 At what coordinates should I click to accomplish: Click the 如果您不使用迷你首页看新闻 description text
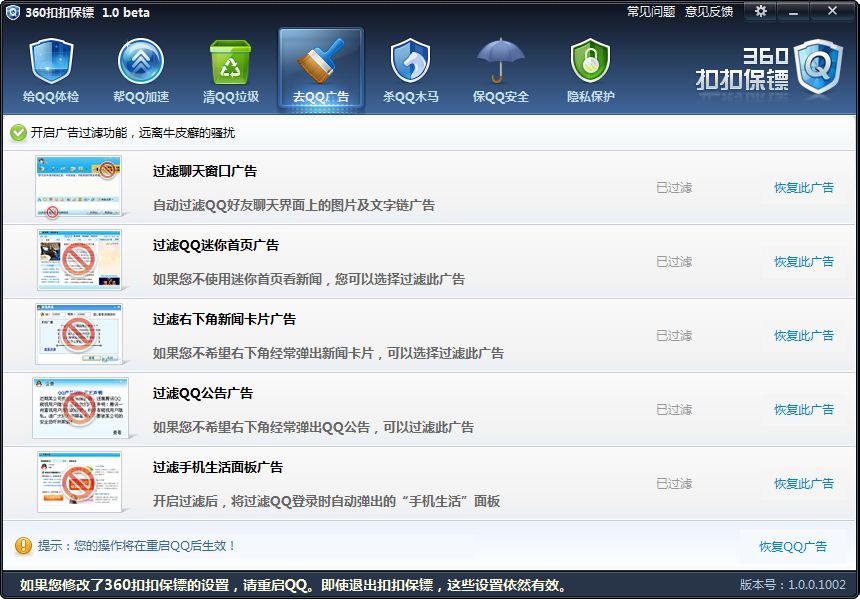click(x=309, y=279)
